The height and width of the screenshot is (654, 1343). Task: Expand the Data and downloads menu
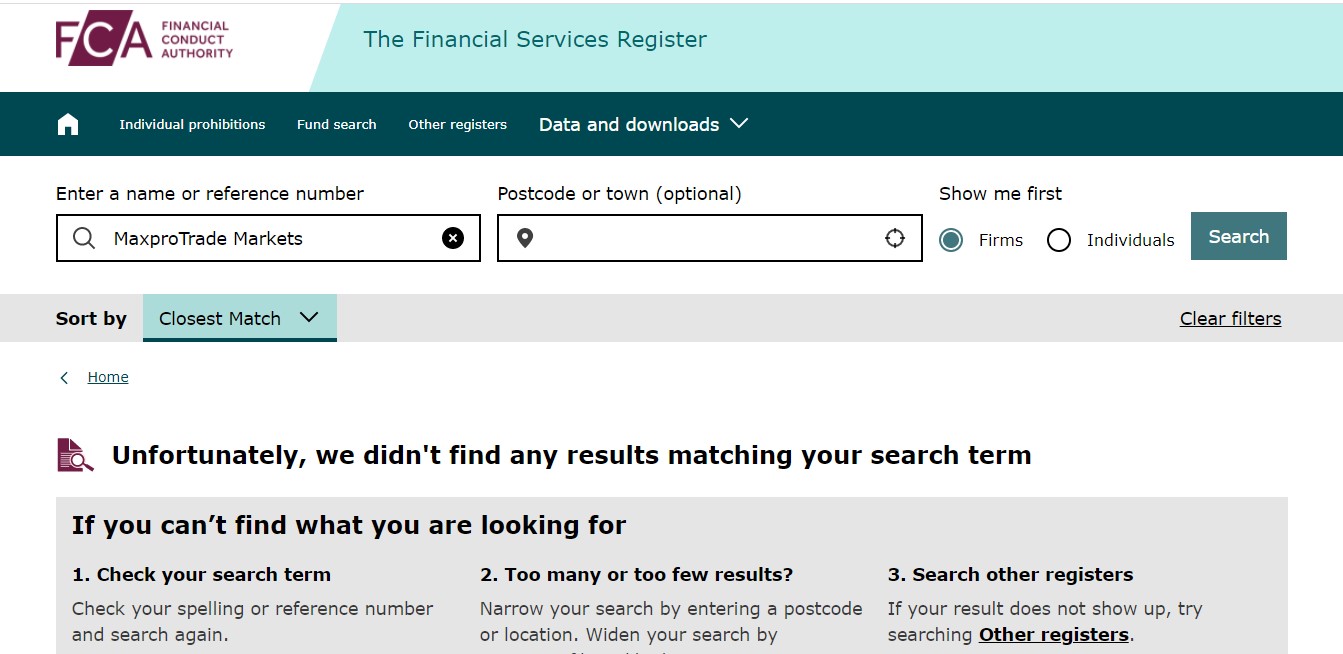[643, 124]
